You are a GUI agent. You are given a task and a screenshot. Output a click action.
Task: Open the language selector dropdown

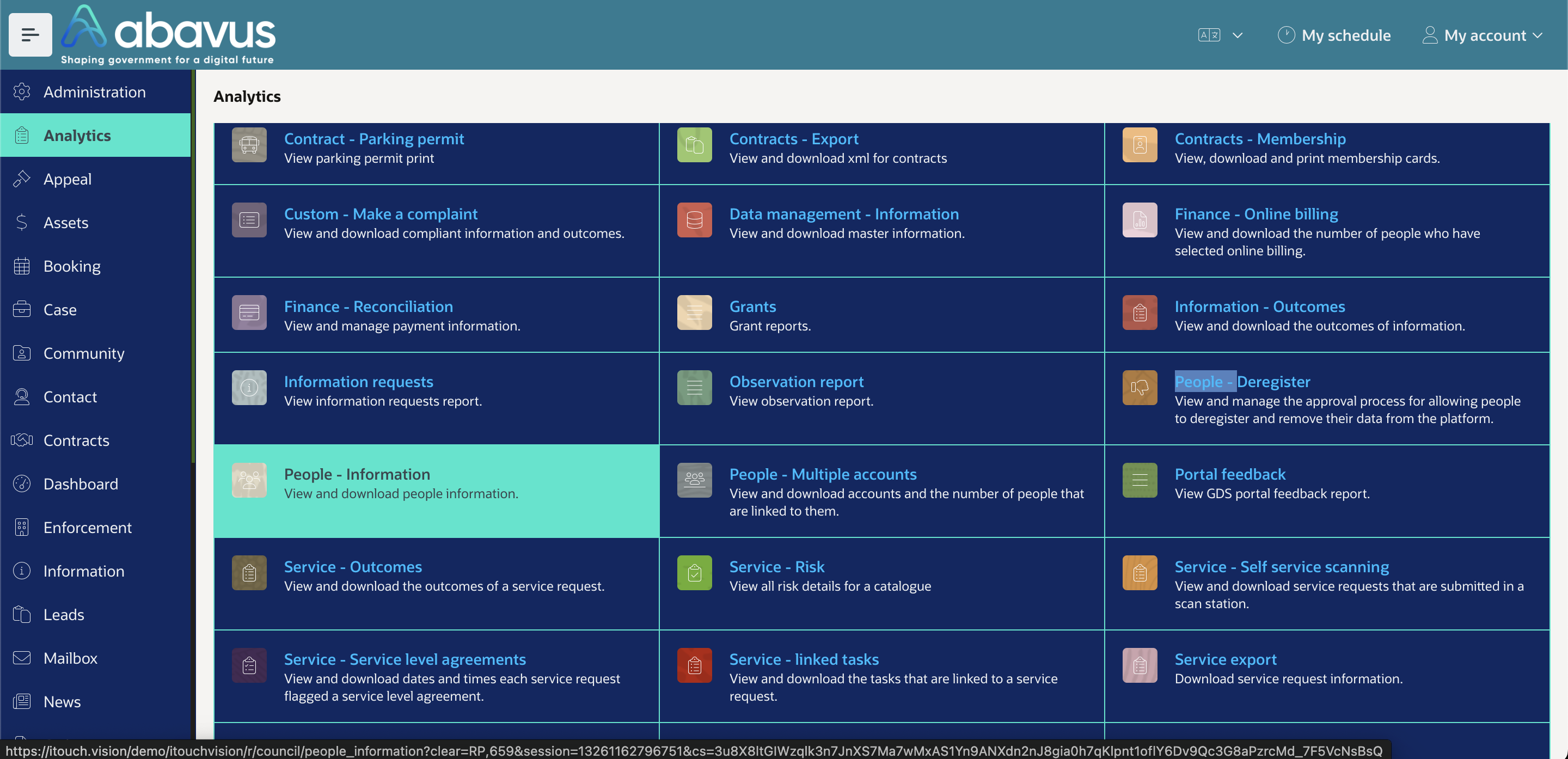click(x=1220, y=35)
